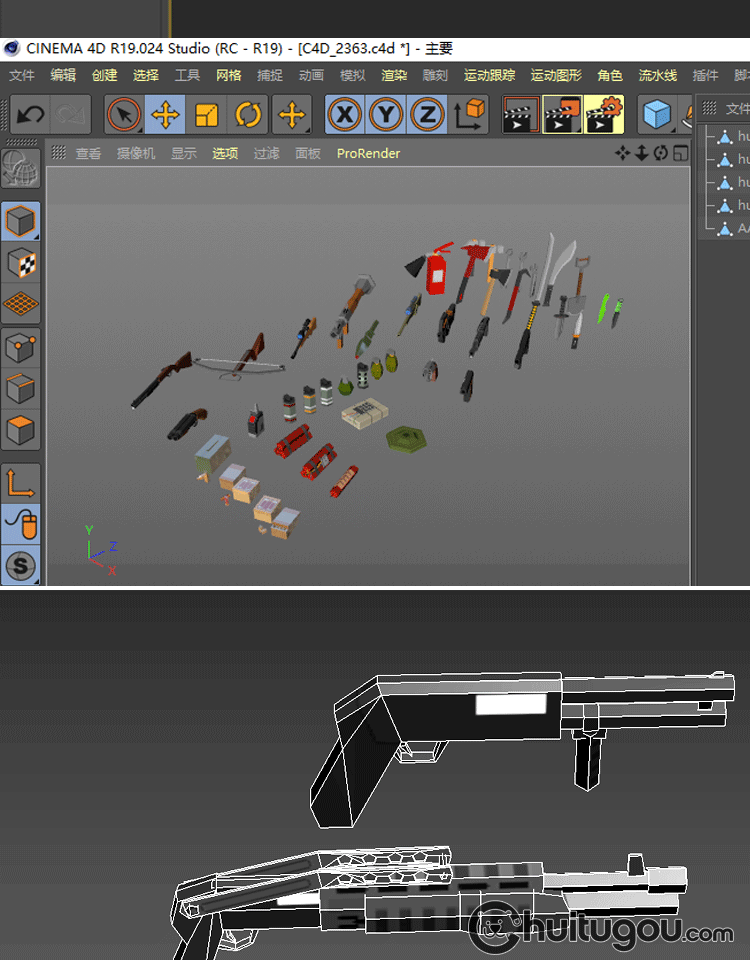750x960 pixels.
Task: Click Object Manager 文件 menu
Action: (x=737, y=109)
